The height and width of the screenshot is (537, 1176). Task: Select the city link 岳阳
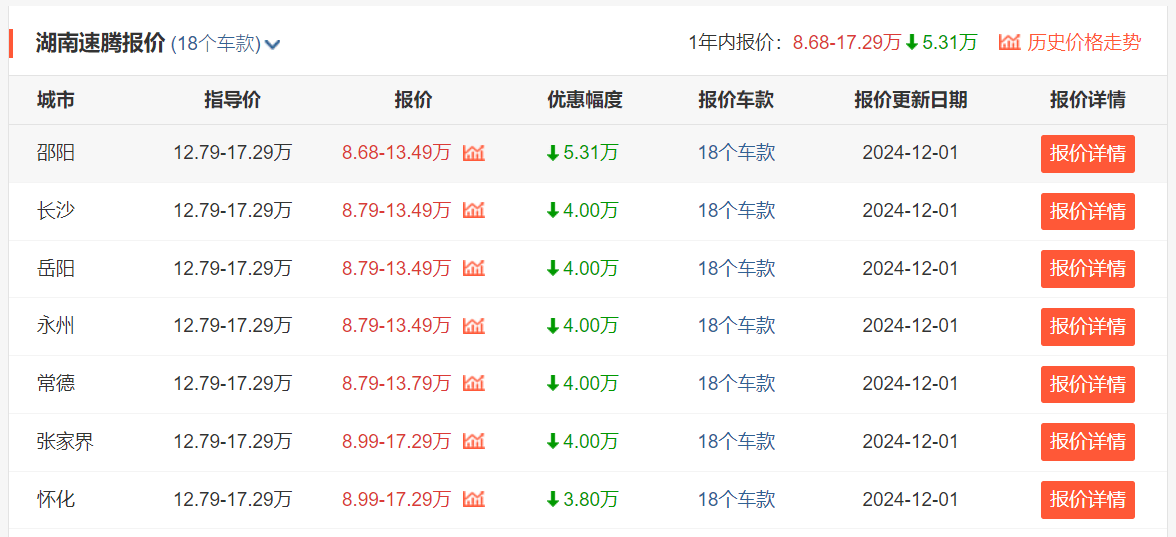(56, 269)
